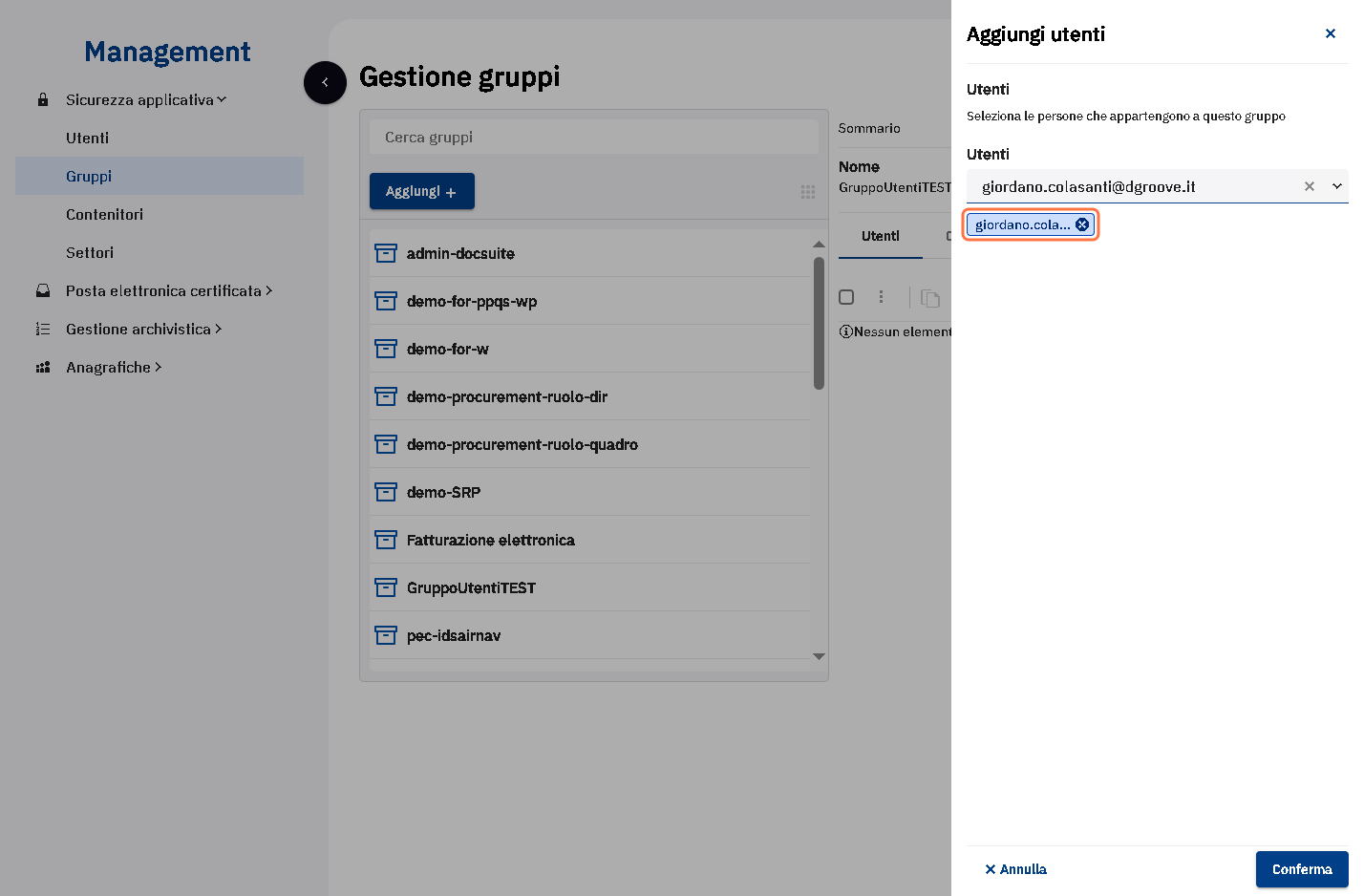Click the archive icon of Fatturazione elettronica

tap(386, 540)
